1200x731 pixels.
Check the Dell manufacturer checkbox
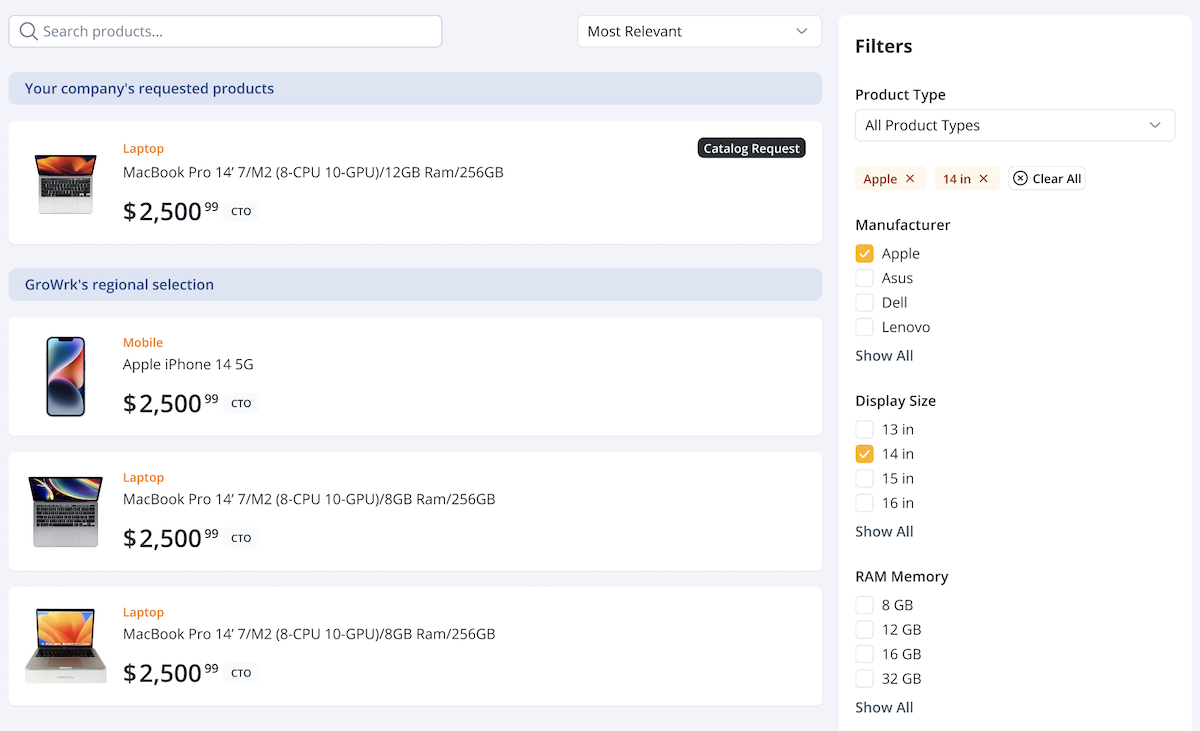(865, 303)
